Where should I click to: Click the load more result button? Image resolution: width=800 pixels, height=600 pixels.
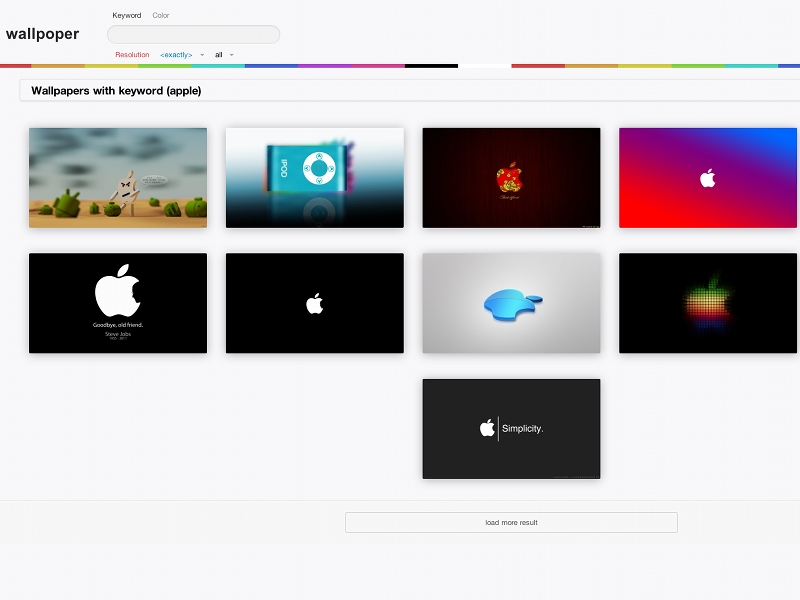511,522
